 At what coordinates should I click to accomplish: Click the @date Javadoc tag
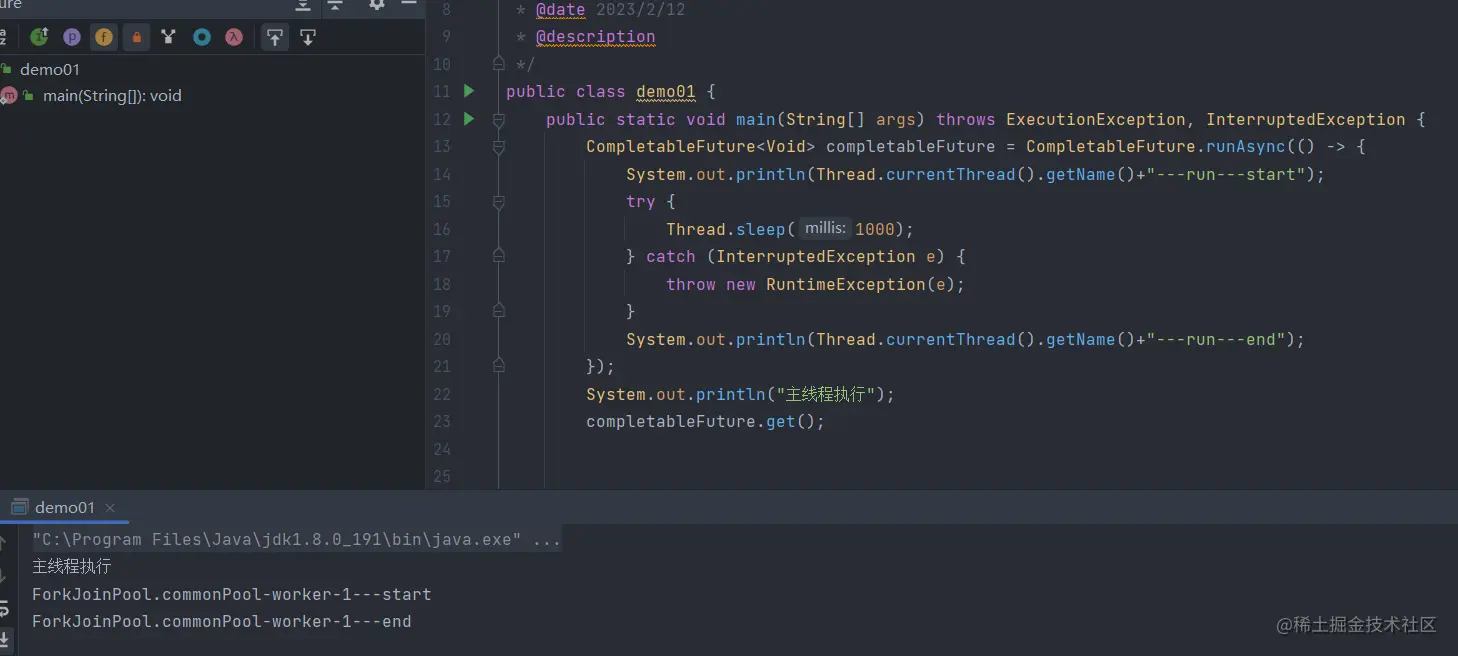tap(560, 10)
